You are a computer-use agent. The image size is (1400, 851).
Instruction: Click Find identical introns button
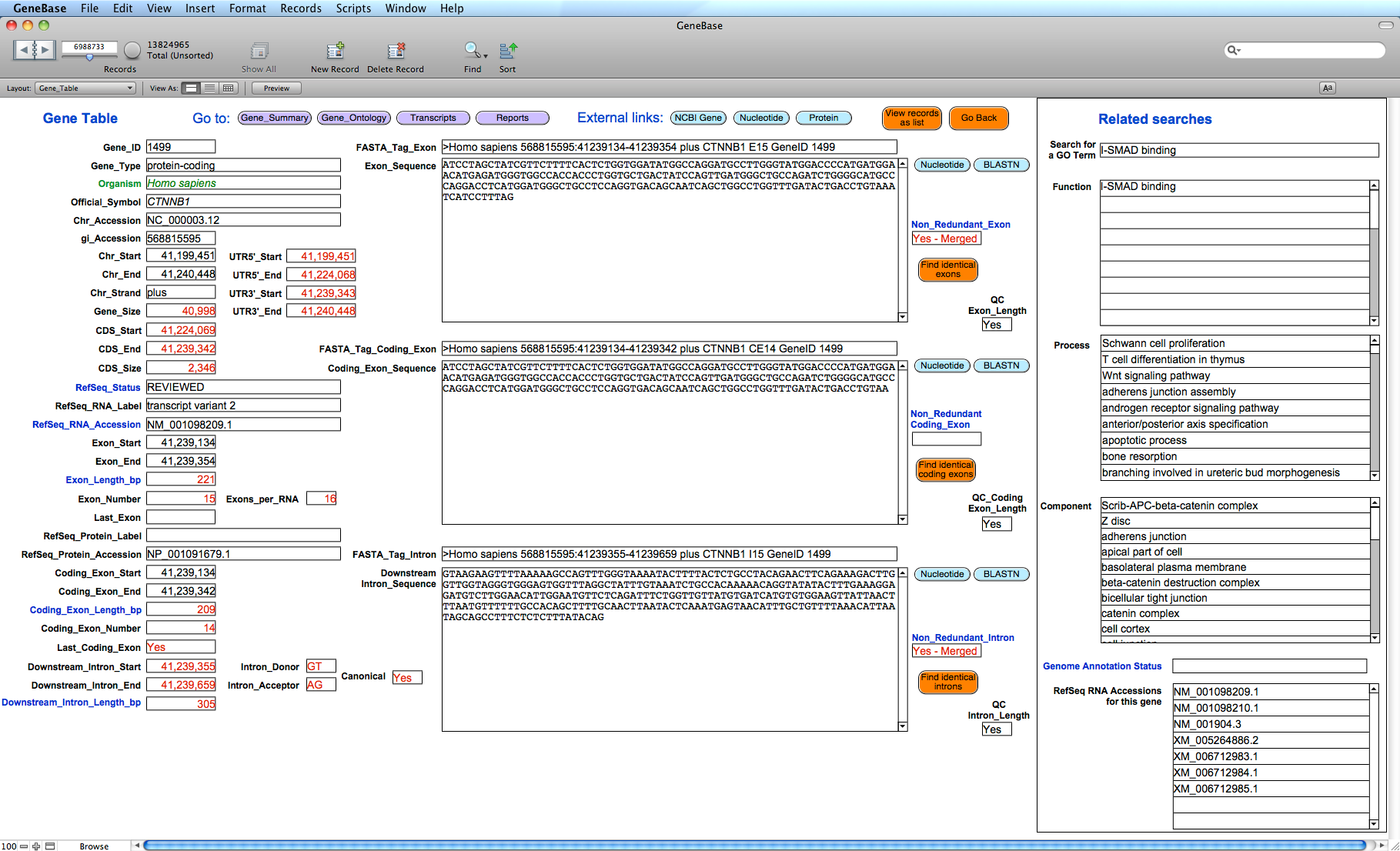point(948,682)
